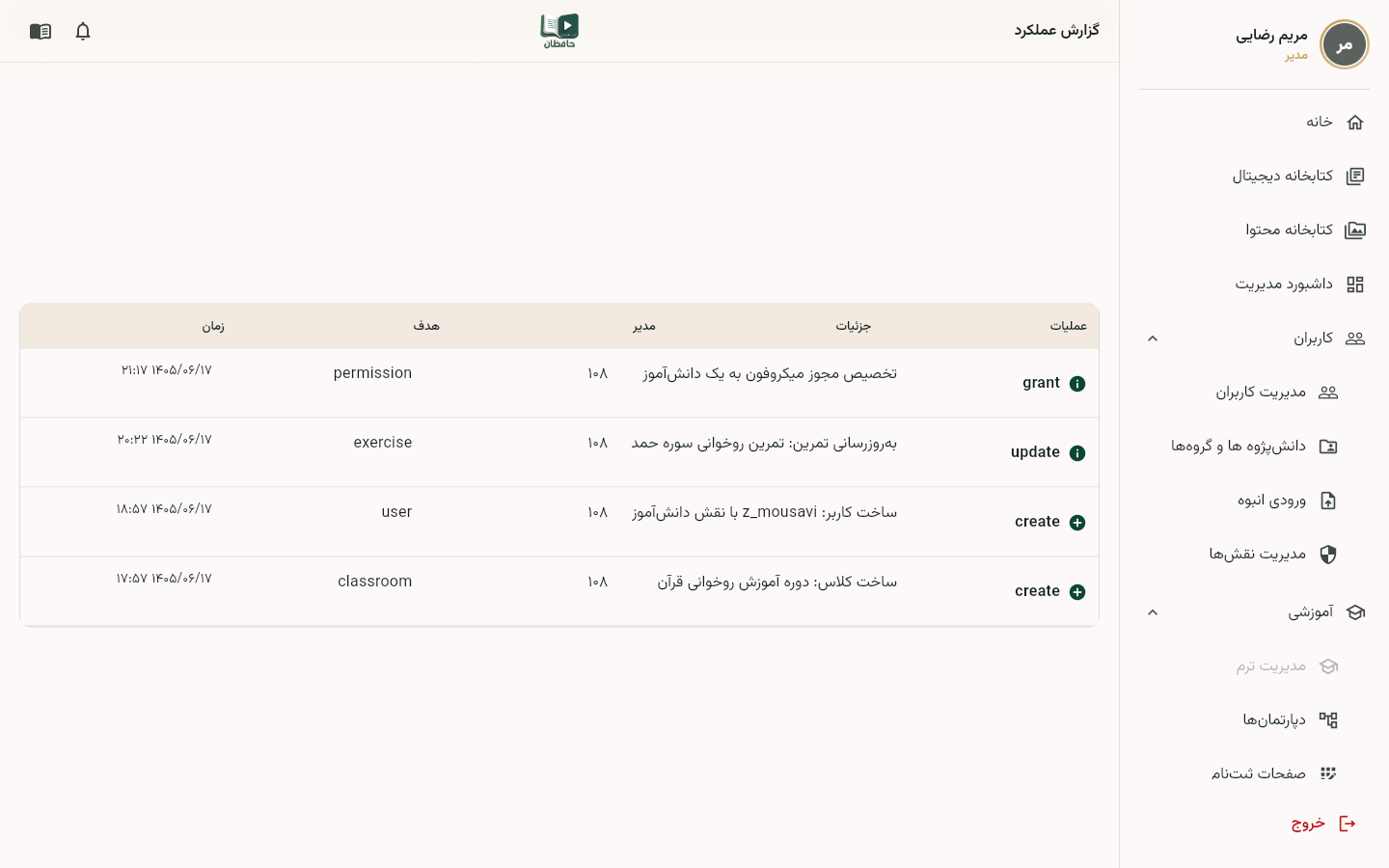Screen dimensions: 1389x868
Task: Click the مدیریت نقش‌ها shield icon
Action: click(1328, 554)
